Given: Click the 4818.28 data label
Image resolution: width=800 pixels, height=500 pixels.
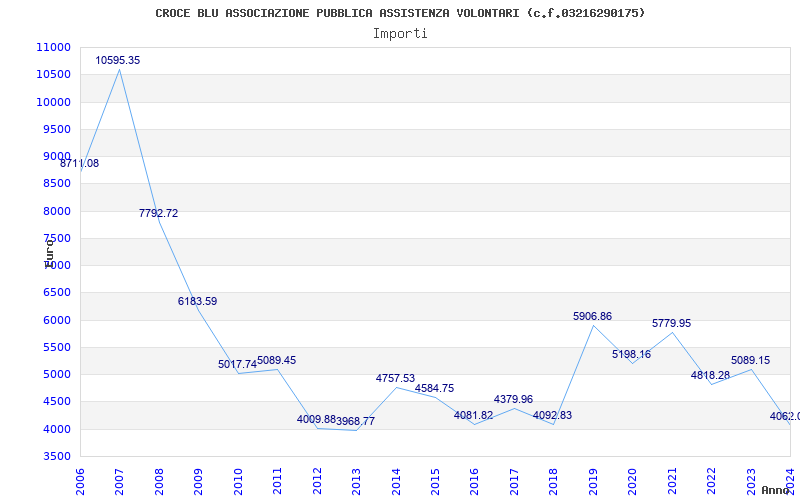Looking at the screenshot, I should pyautogui.click(x=710, y=376).
